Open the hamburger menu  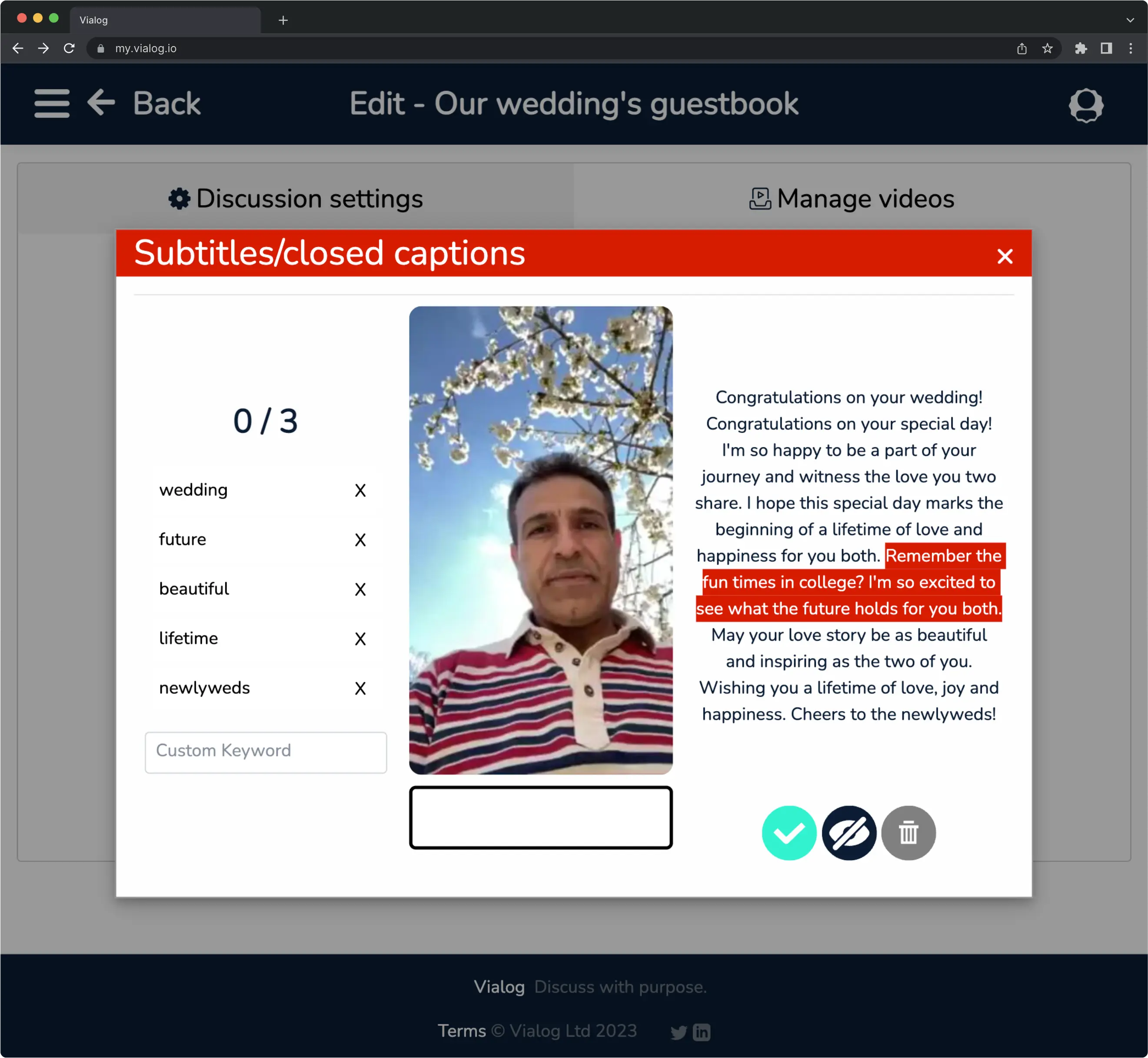click(x=52, y=103)
